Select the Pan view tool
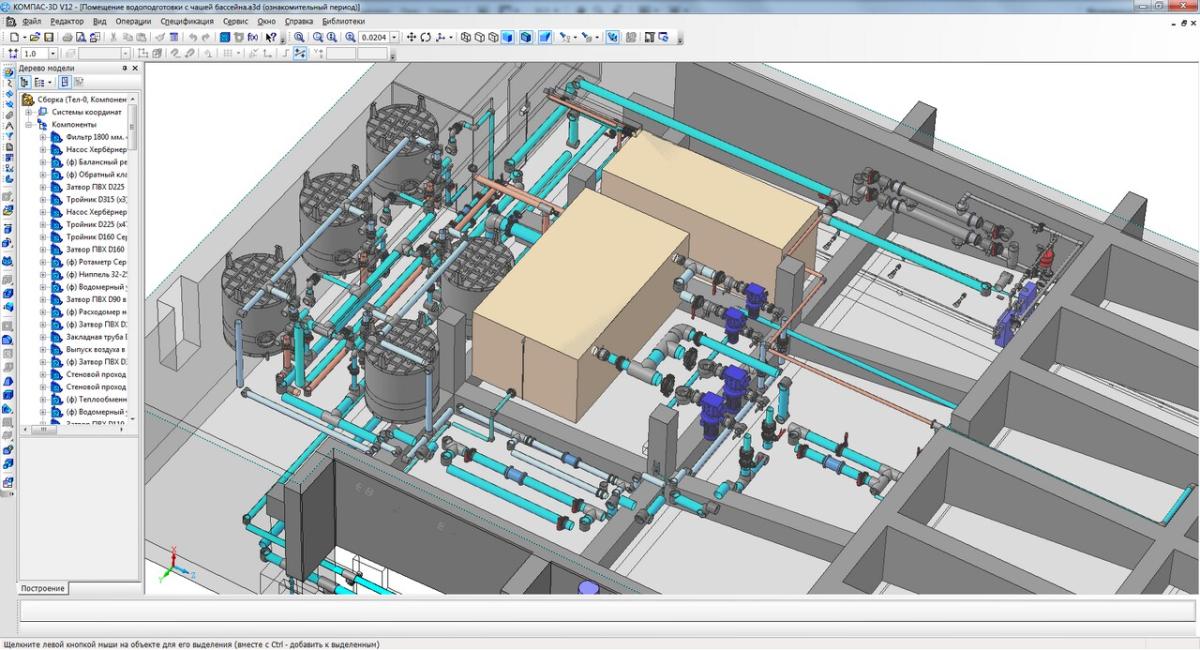The image size is (1200, 650). [x=410, y=37]
